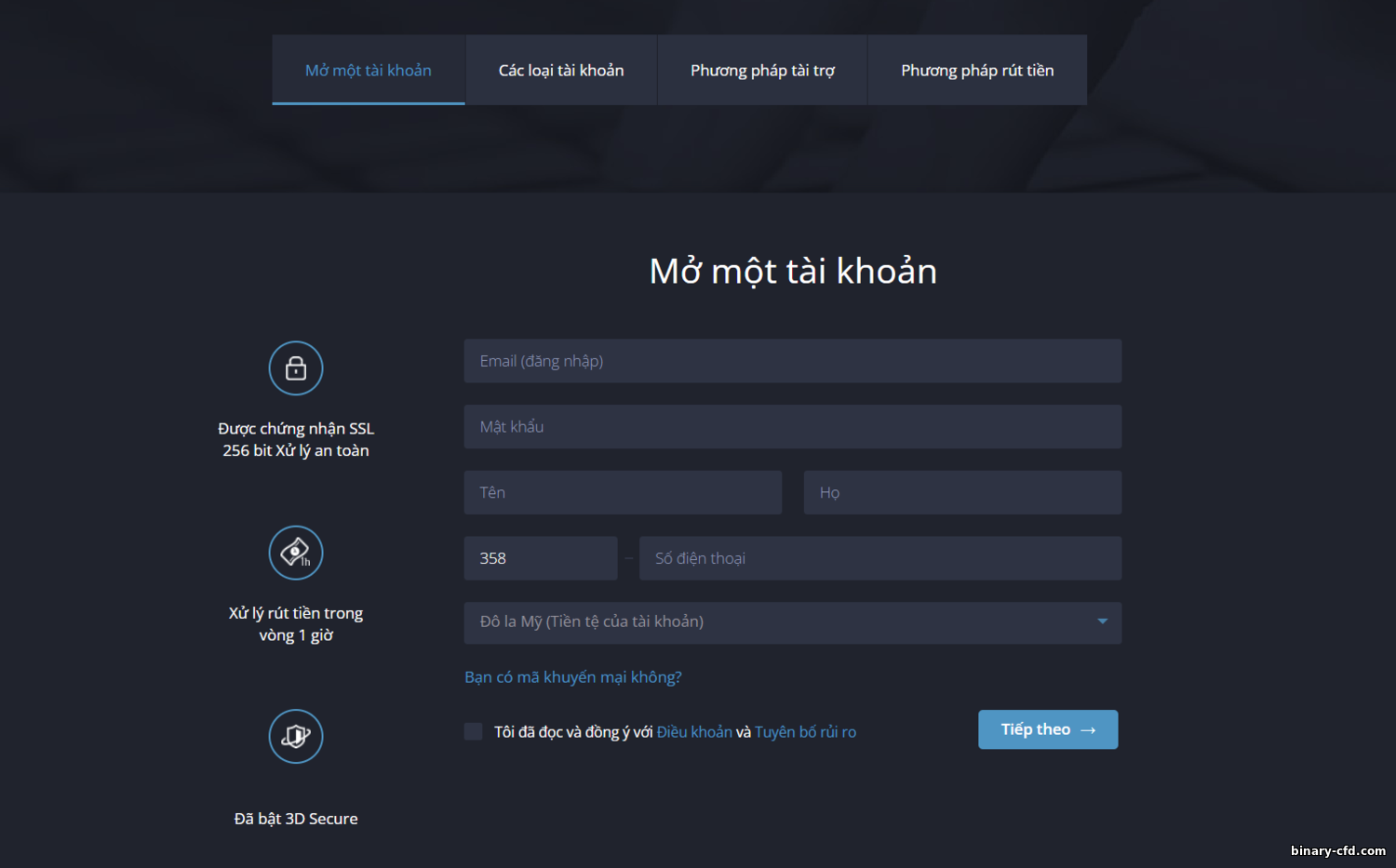Click 'Được chứng nhận SSL 256 bit' text
The height and width of the screenshot is (868, 1396).
(296, 439)
